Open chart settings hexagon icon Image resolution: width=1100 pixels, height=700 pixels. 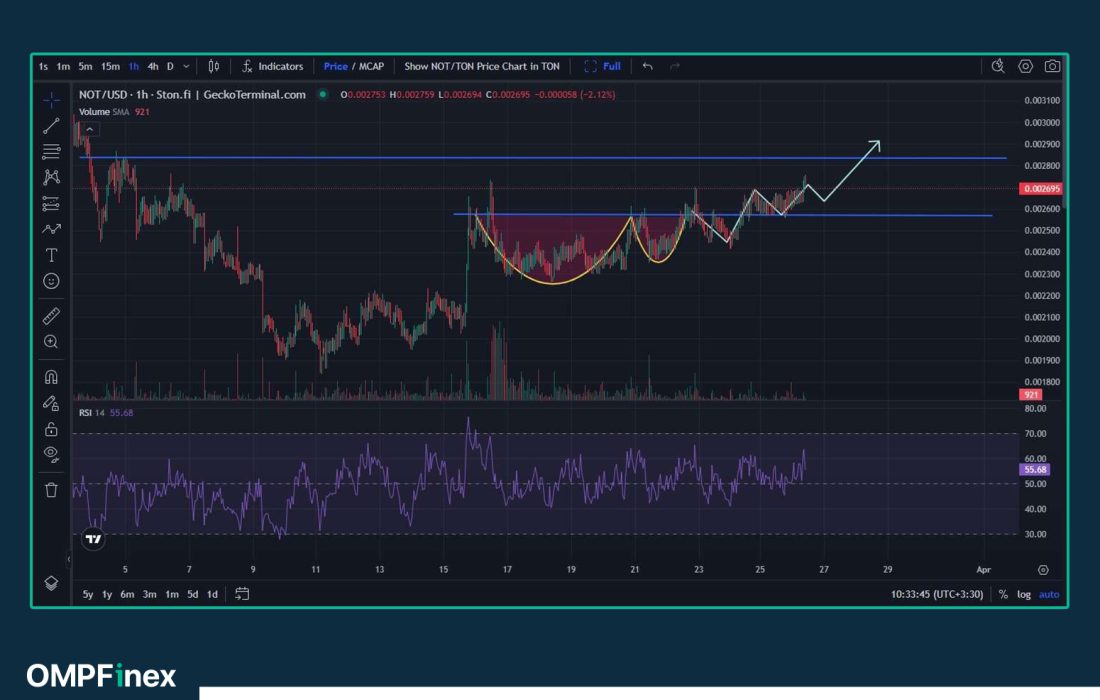(x=1025, y=66)
